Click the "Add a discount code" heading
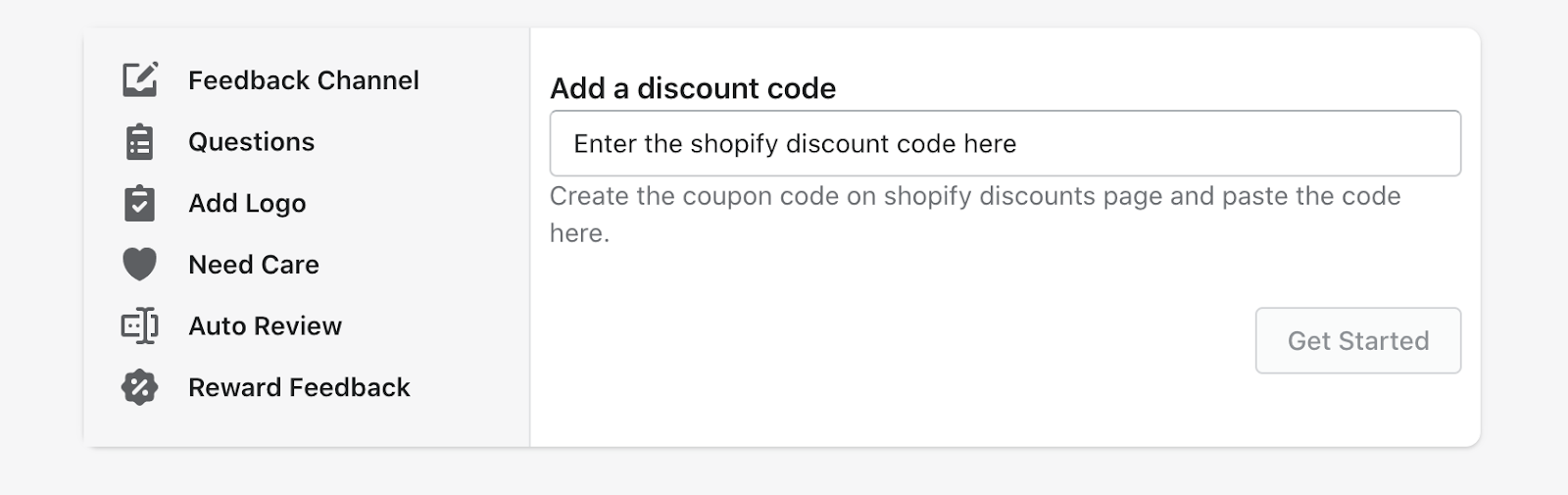 click(x=693, y=88)
